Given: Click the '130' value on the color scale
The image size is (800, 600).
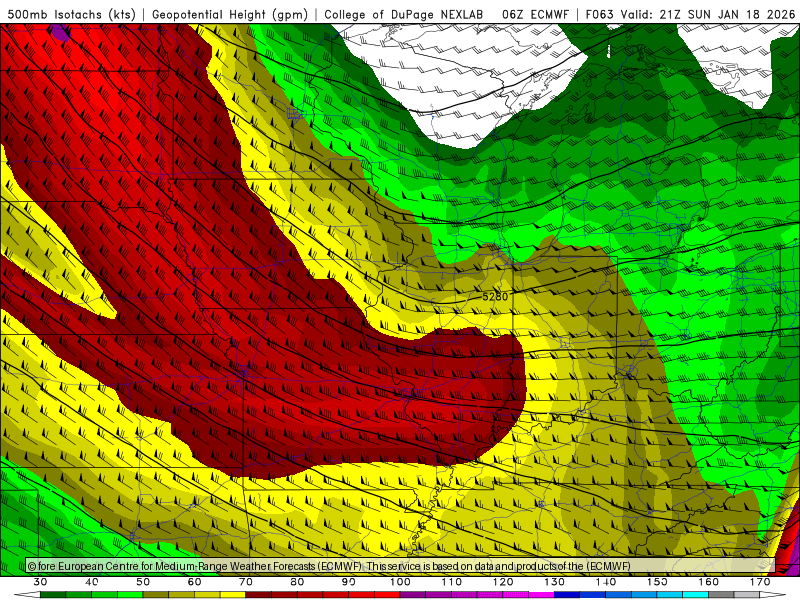Looking at the screenshot, I should pos(554,582).
